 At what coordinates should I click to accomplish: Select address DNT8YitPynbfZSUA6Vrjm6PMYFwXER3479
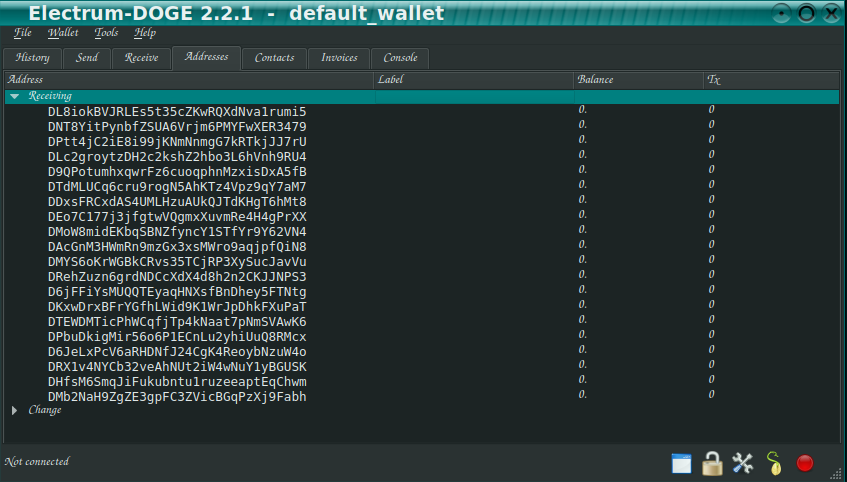coord(177,127)
